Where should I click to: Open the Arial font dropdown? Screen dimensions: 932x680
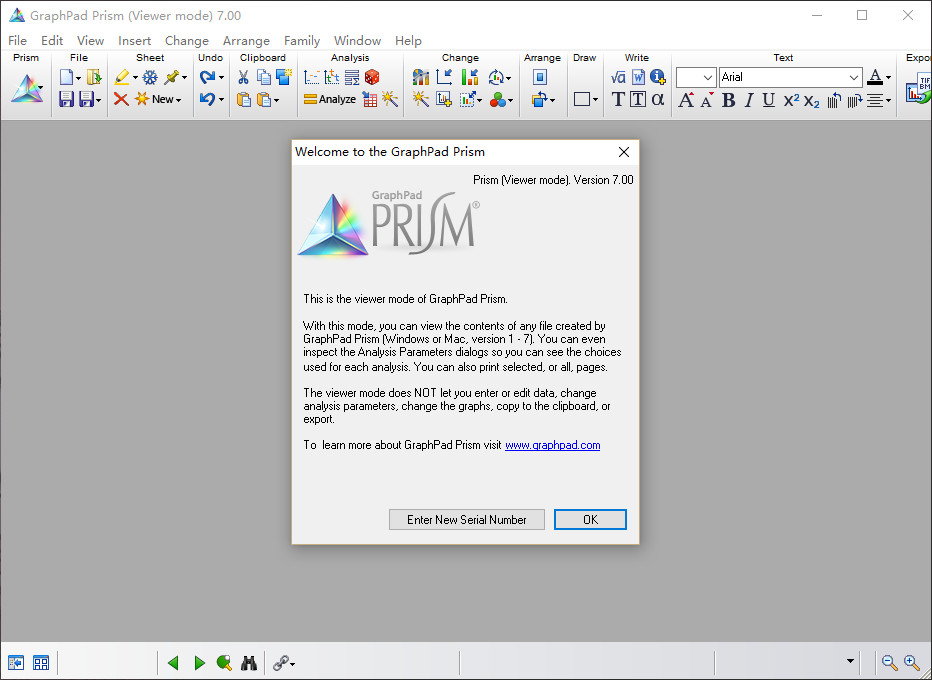click(853, 77)
